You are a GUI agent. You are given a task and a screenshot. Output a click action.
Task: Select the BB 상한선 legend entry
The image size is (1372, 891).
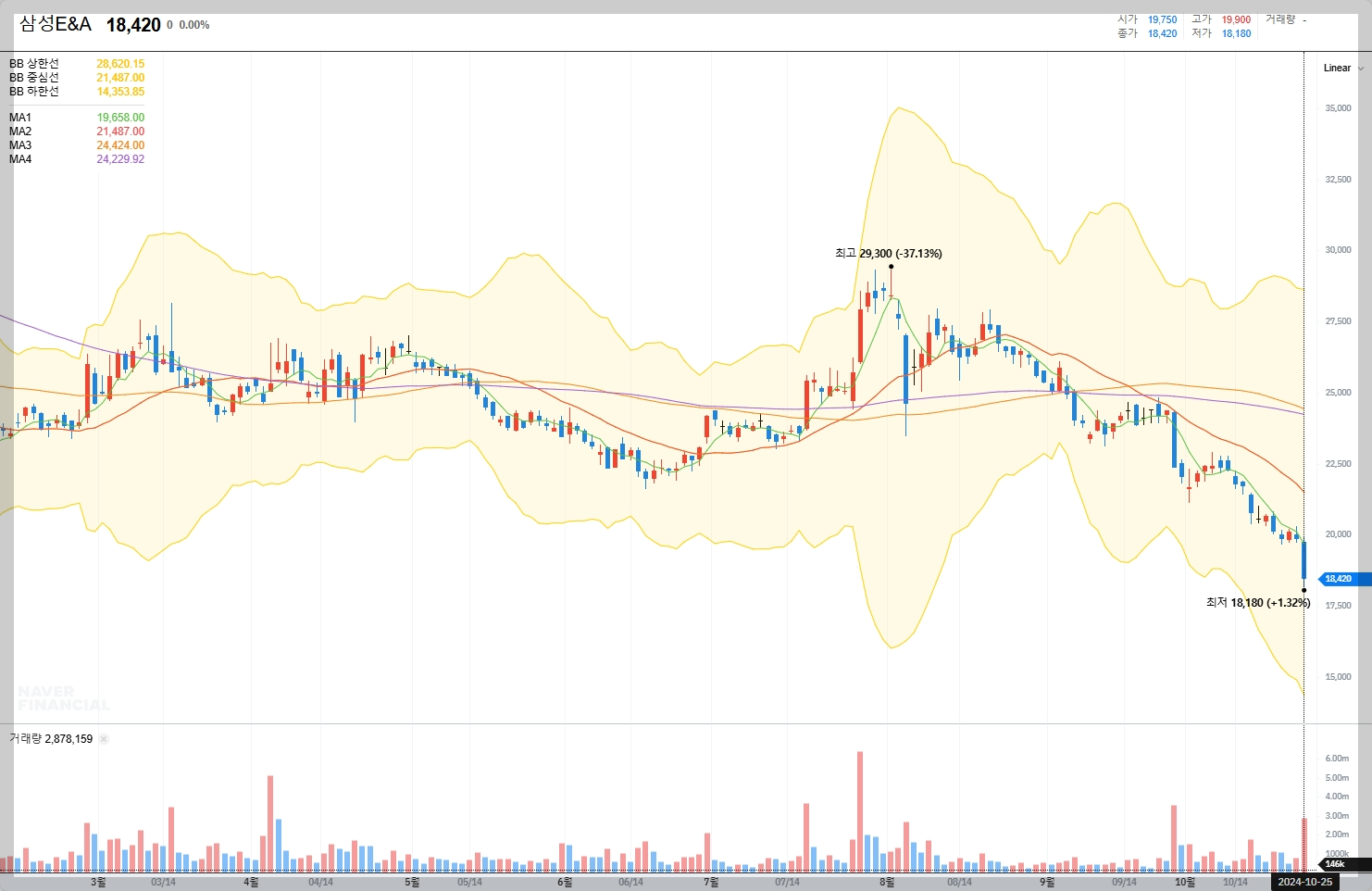[34, 64]
